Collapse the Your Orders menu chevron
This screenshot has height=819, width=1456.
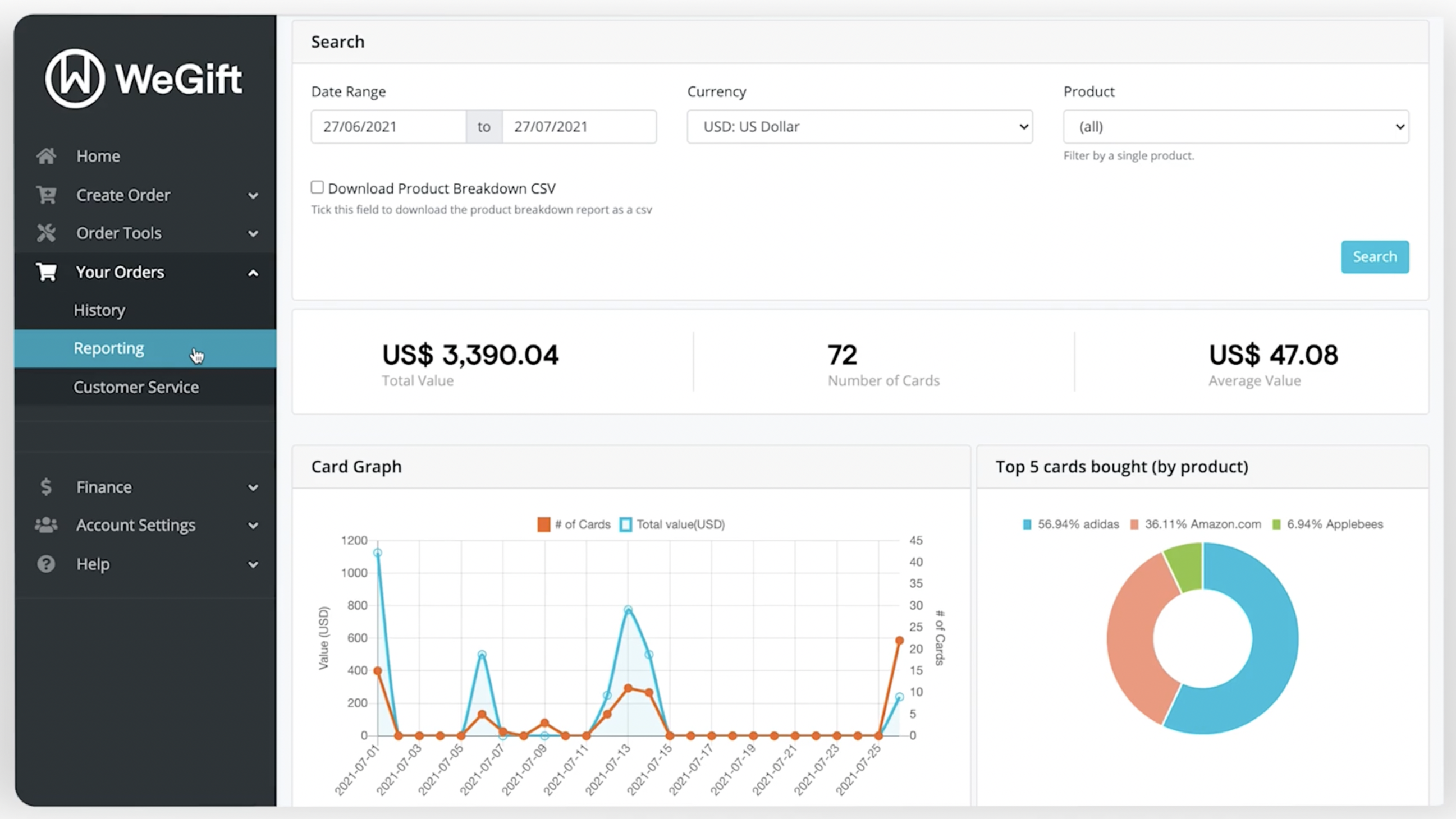[x=253, y=273]
